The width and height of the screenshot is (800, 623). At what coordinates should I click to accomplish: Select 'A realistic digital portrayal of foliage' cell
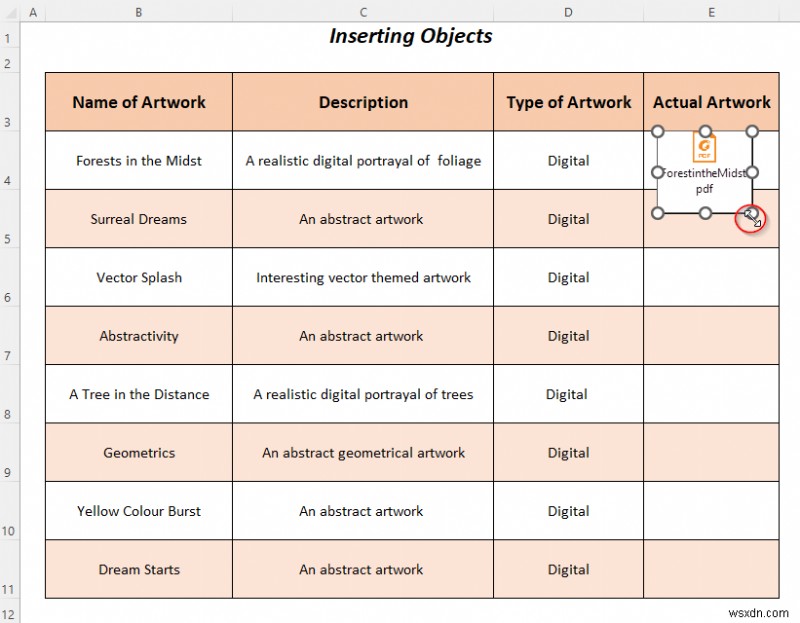point(363,160)
